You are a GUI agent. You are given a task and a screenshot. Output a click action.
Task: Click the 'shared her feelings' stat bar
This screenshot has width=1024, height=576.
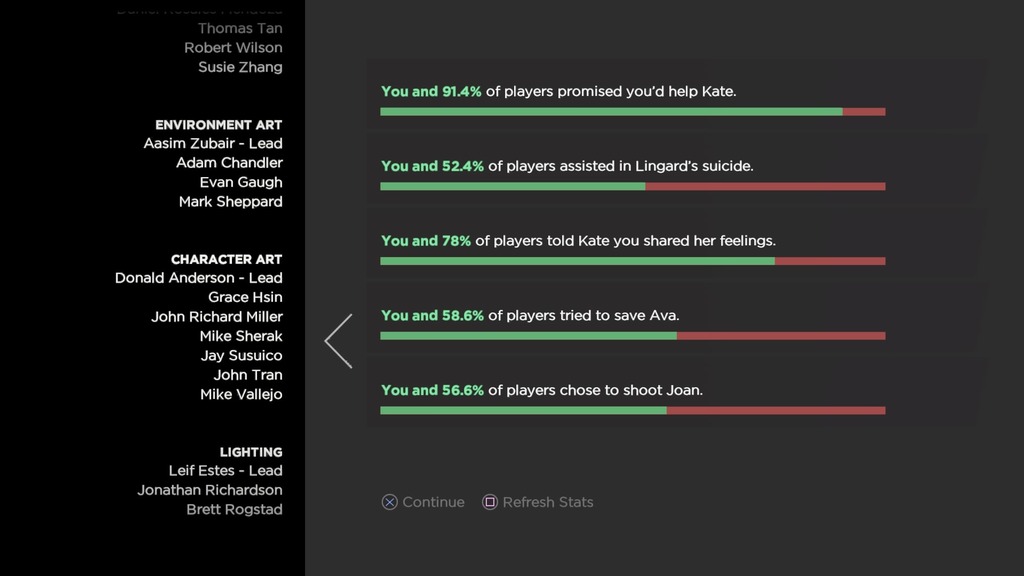pyautogui.click(x=632, y=261)
